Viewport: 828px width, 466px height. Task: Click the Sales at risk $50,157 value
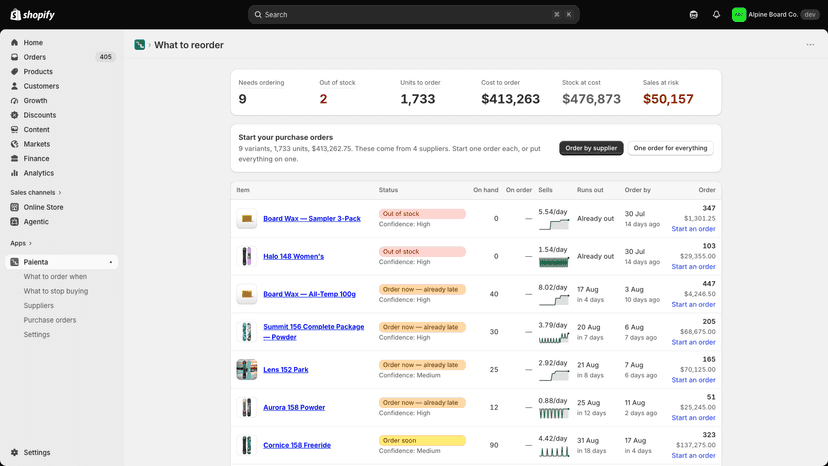pyautogui.click(x=668, y=99)
